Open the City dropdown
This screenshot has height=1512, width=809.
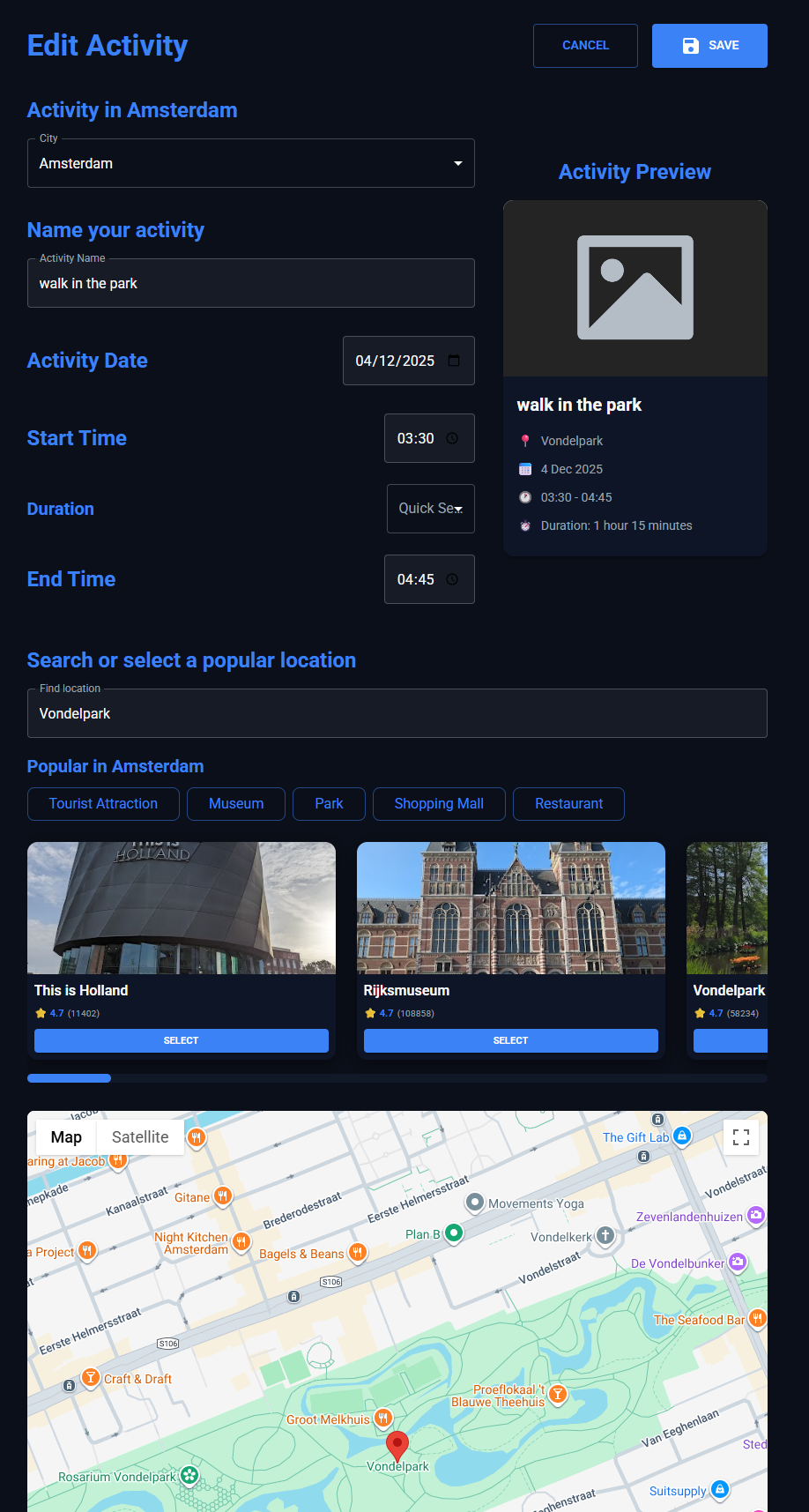pos(251,164)
